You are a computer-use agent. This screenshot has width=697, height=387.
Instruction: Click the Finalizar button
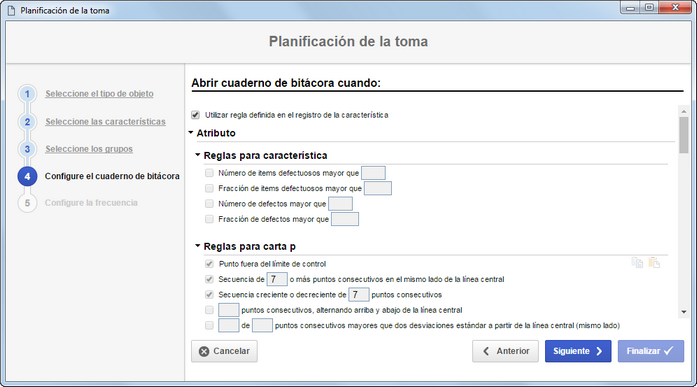point(650,351)
